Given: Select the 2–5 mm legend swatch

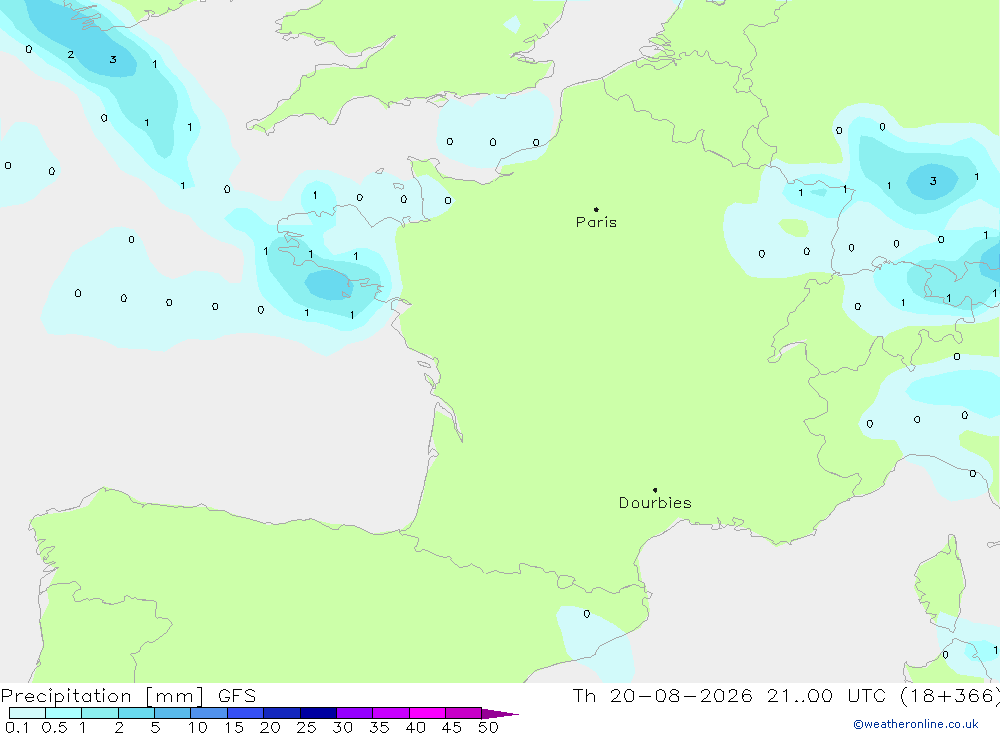Looking at the screenshot, I should click(136, 713).
